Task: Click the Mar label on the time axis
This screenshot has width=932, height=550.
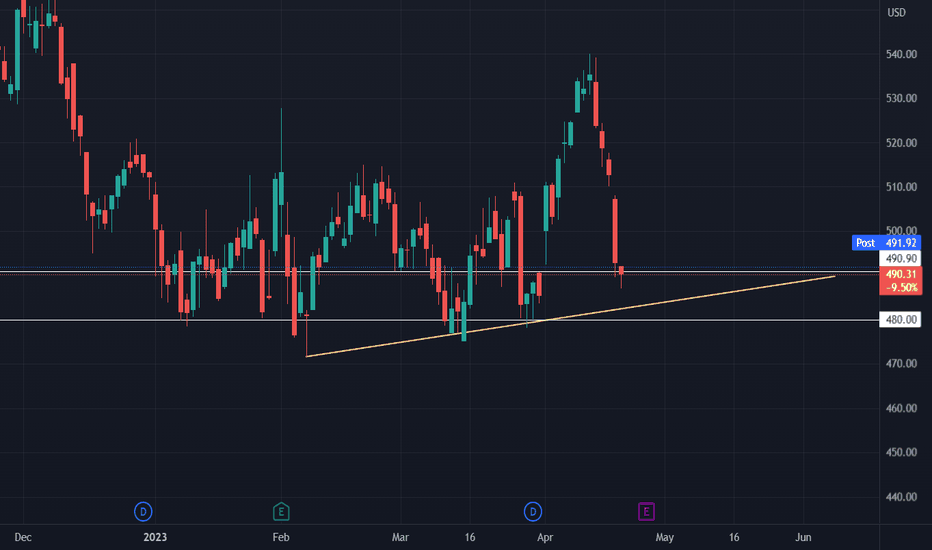Action: (x=400, y=538)
